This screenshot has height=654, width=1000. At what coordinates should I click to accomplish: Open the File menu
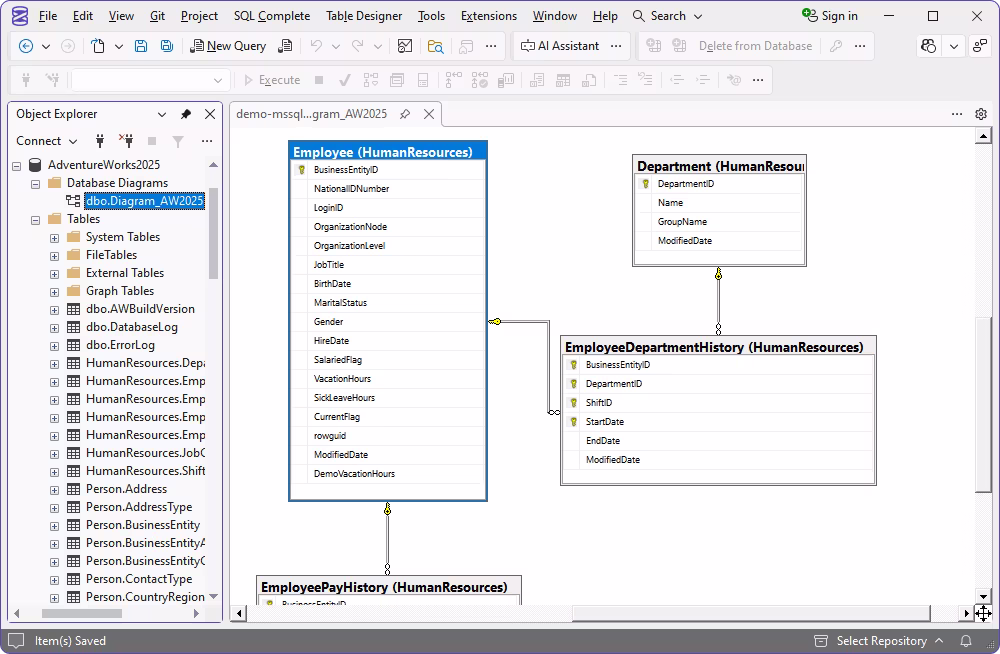(48, 16)
